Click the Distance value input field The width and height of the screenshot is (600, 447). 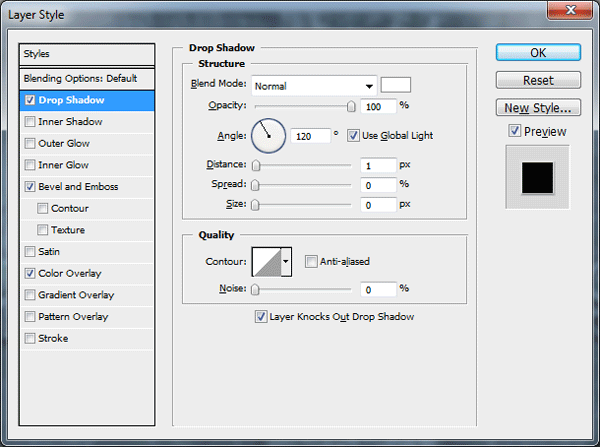click(x=378, y=165)
